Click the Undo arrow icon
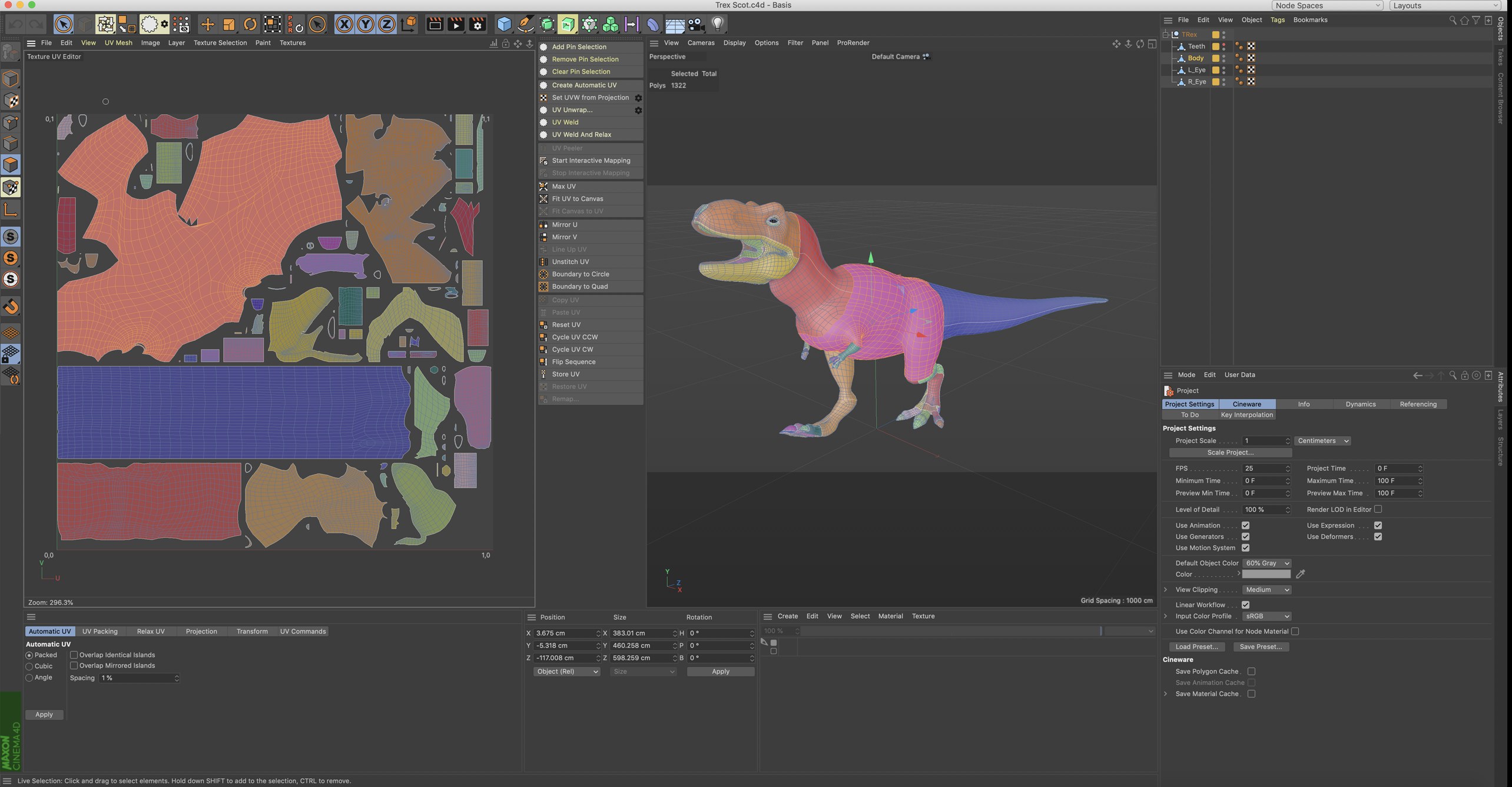This screenshot has height=787, width=1512. 16,24
